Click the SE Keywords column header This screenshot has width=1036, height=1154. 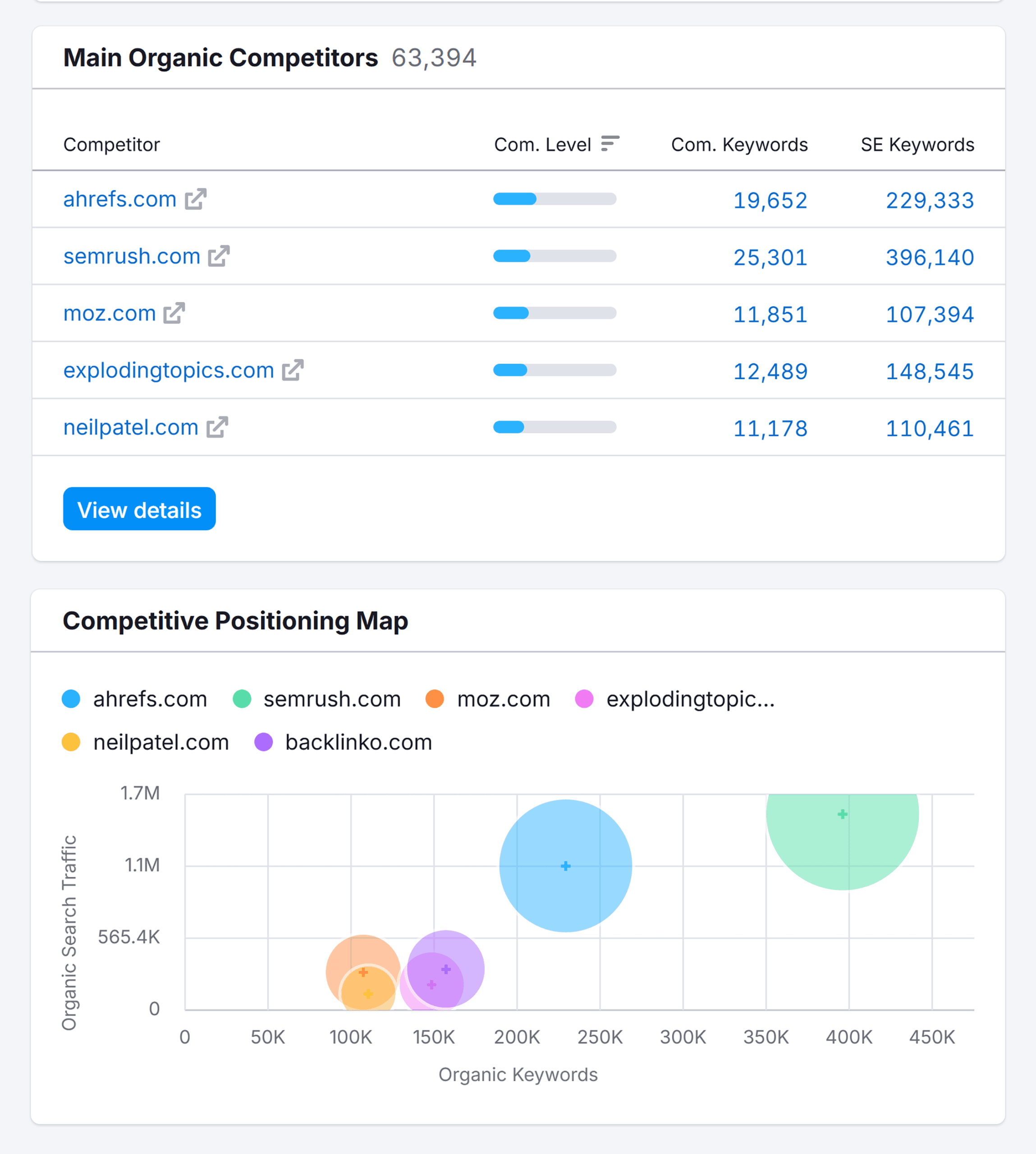point(917,145)
